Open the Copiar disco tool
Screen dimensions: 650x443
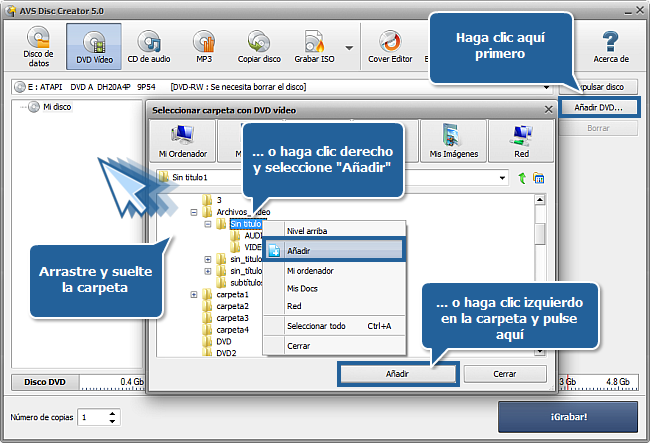tap(259, 46)
